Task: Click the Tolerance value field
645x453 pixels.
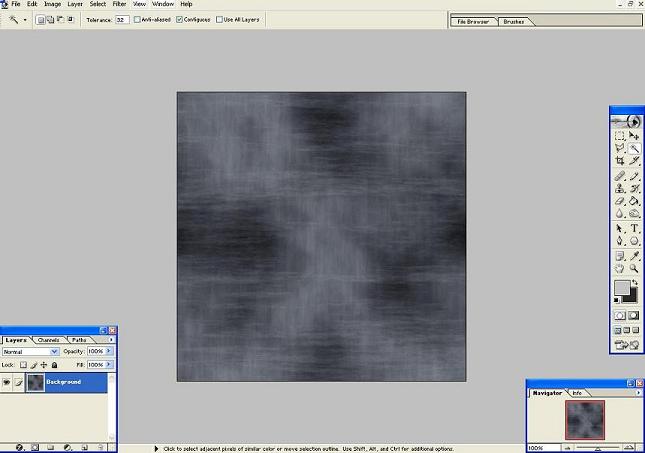Action: [122, 19]
